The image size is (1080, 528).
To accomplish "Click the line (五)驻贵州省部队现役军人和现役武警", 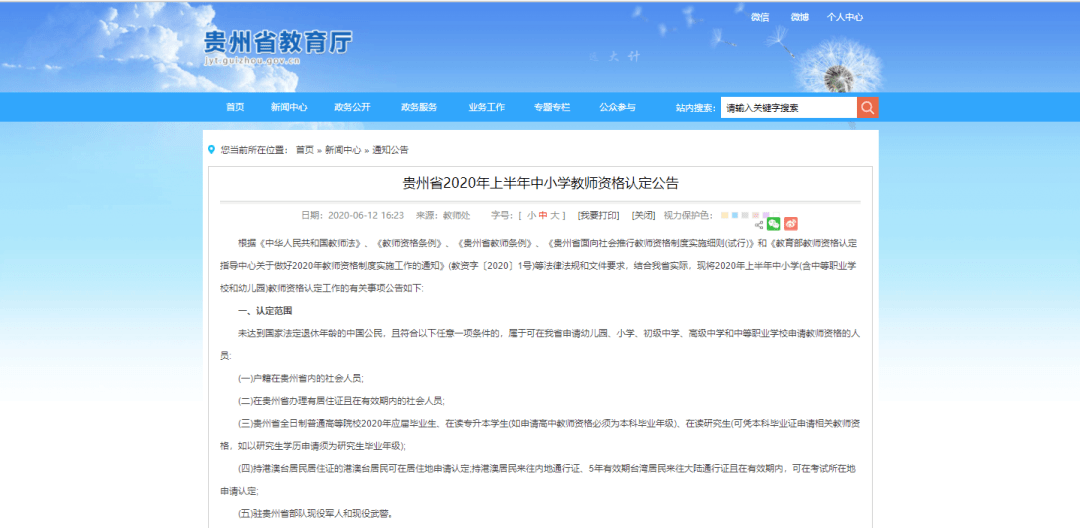I will coord(316,514).
